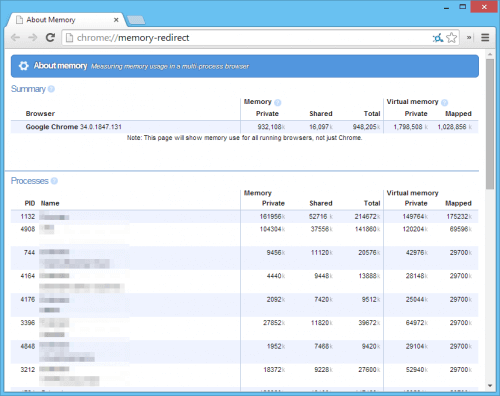Screen dimensions: 500x396
Task: Click summary total memory 948,205k
Action: 366,127
